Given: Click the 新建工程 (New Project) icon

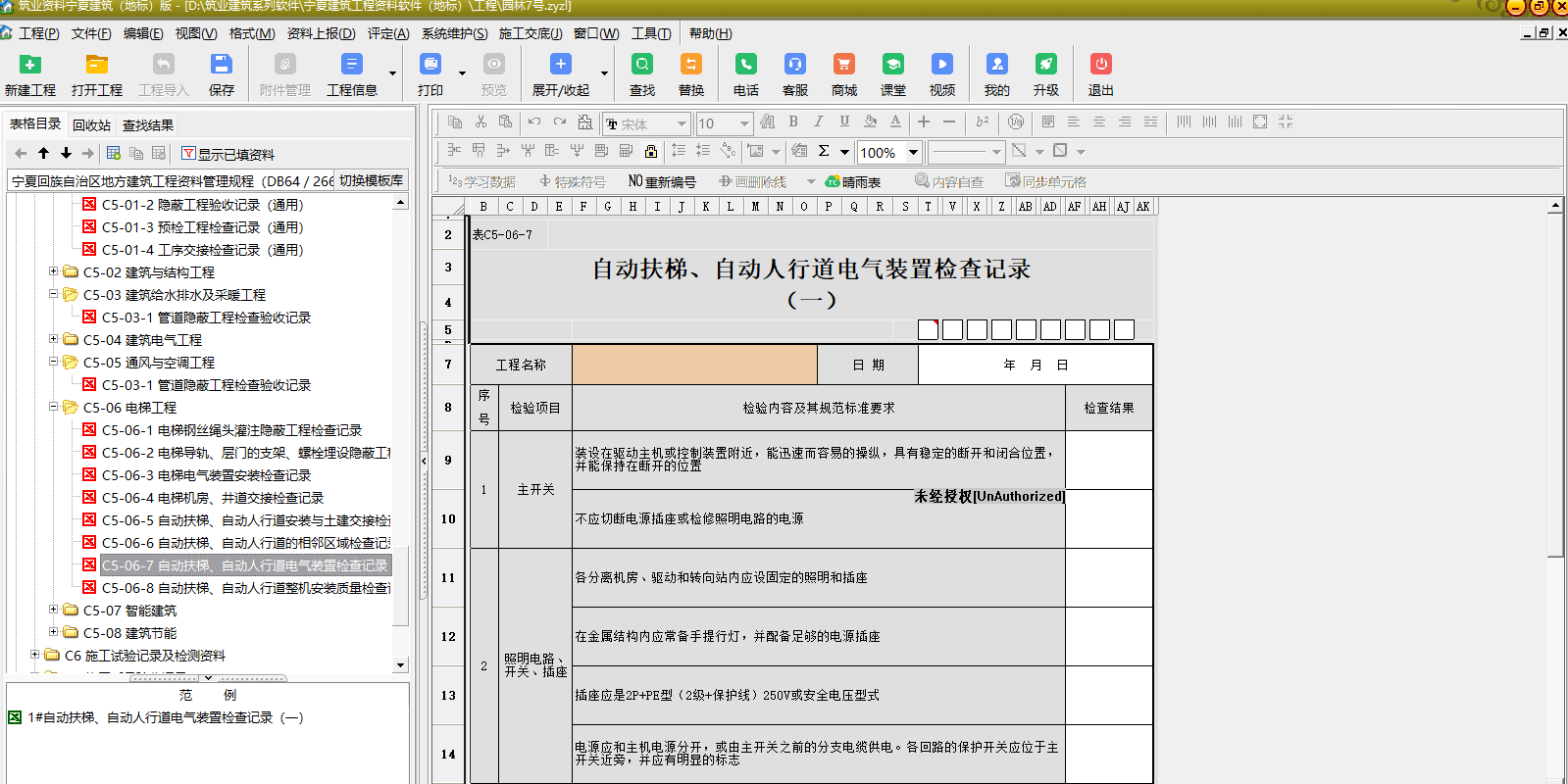Looking at the screenshot, I should (x=30, y=65).
